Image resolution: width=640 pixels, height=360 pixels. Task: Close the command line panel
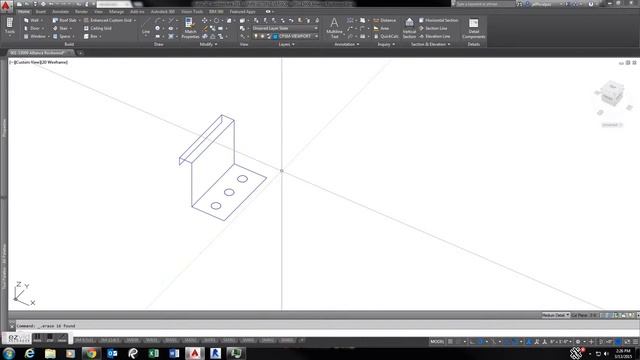coord(12,326)
